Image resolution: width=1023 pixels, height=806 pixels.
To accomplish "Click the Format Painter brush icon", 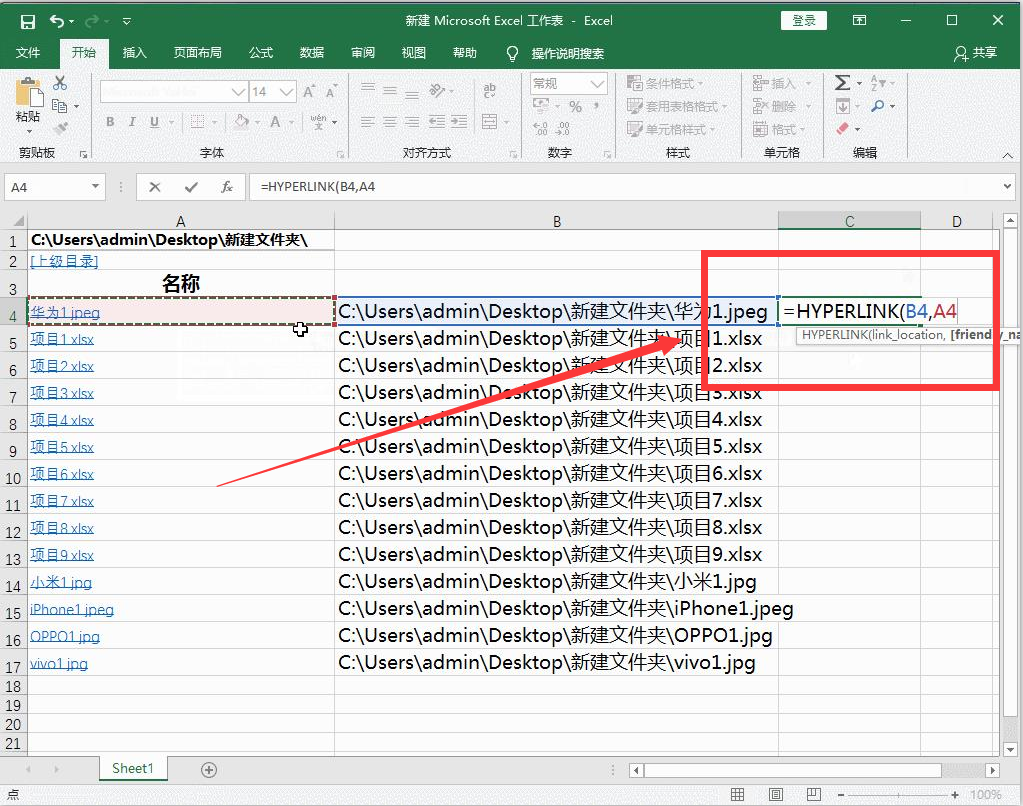I will [61, 129].
